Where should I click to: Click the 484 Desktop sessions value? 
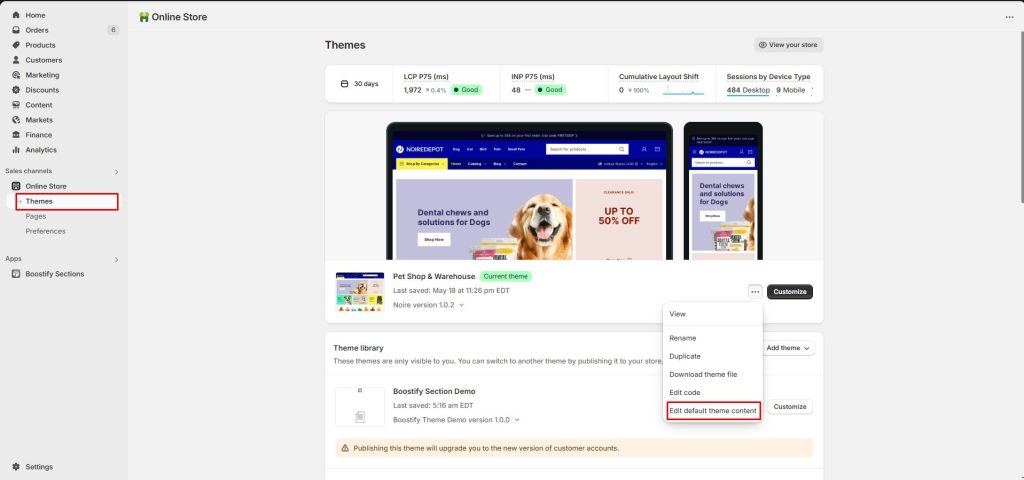pos(748,90)
